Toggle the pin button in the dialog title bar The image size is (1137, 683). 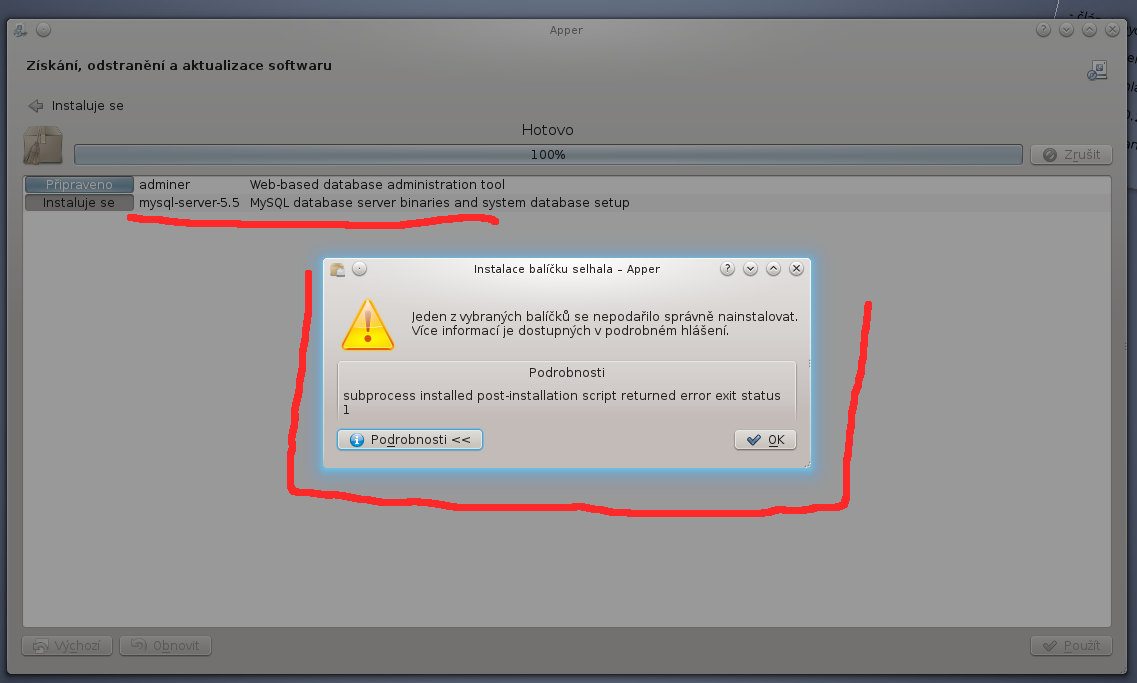click(360, 269)
